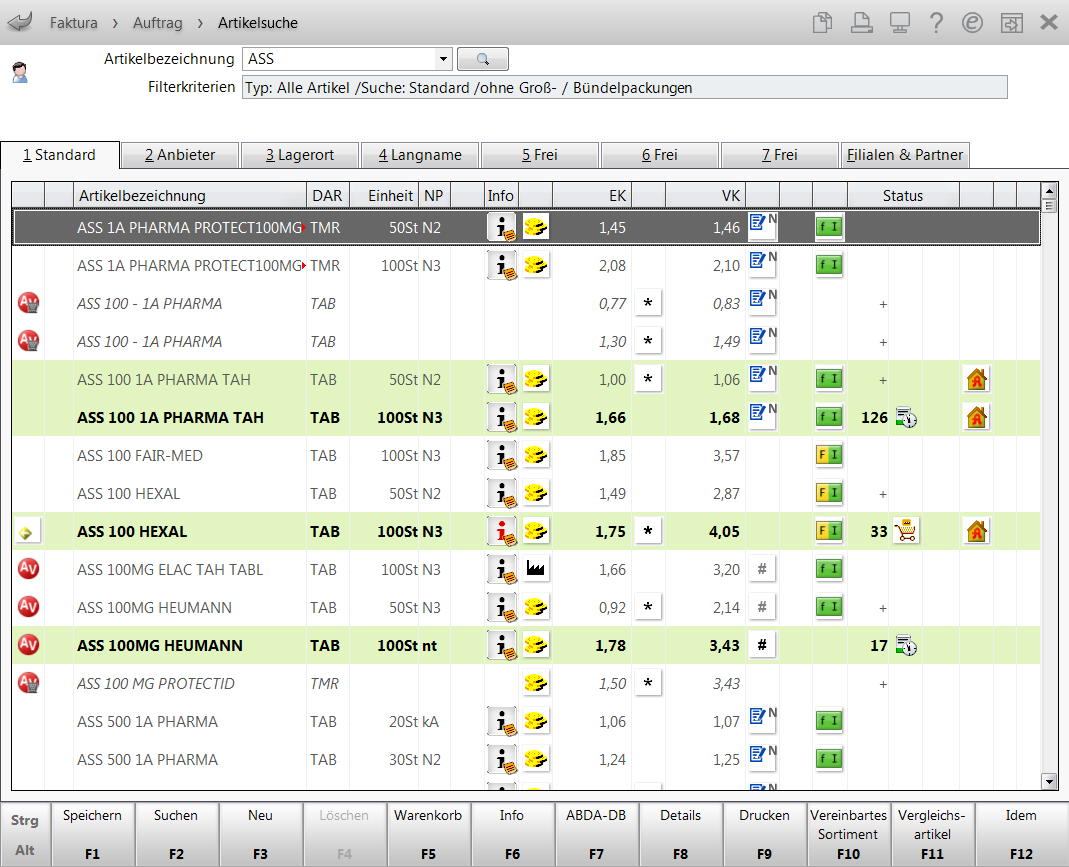This screenshot has height=867, width=1069.
Task: Click green FI badge in ASS 500 1A PHARMA 20St row
Action: [x=829, y=721]
